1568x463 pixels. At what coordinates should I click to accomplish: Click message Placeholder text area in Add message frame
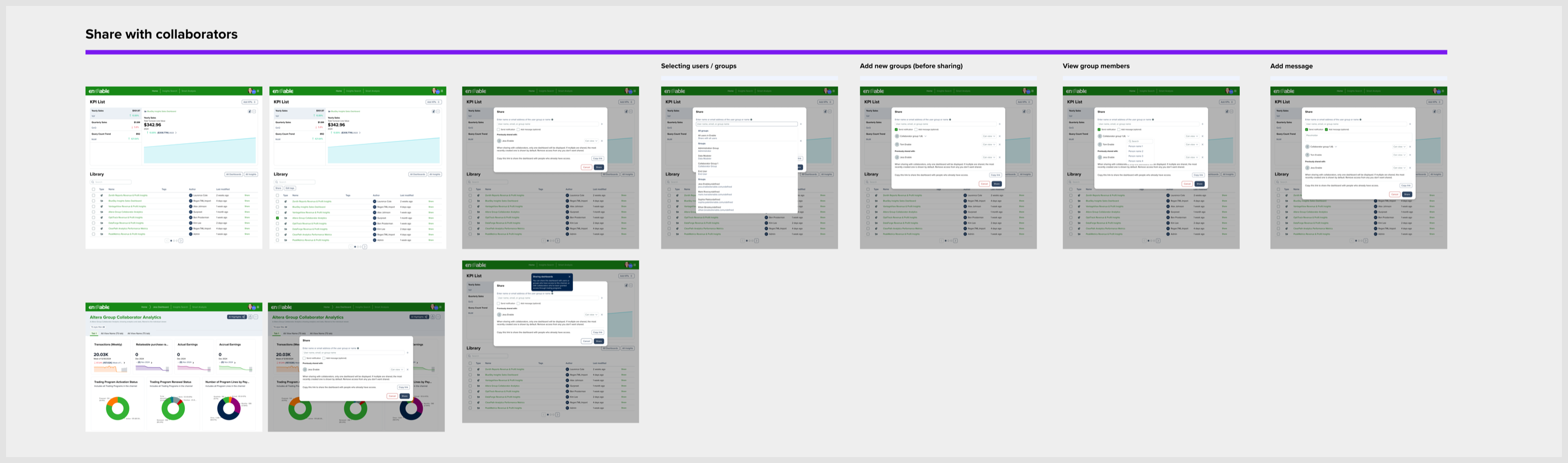point(1359,138)
